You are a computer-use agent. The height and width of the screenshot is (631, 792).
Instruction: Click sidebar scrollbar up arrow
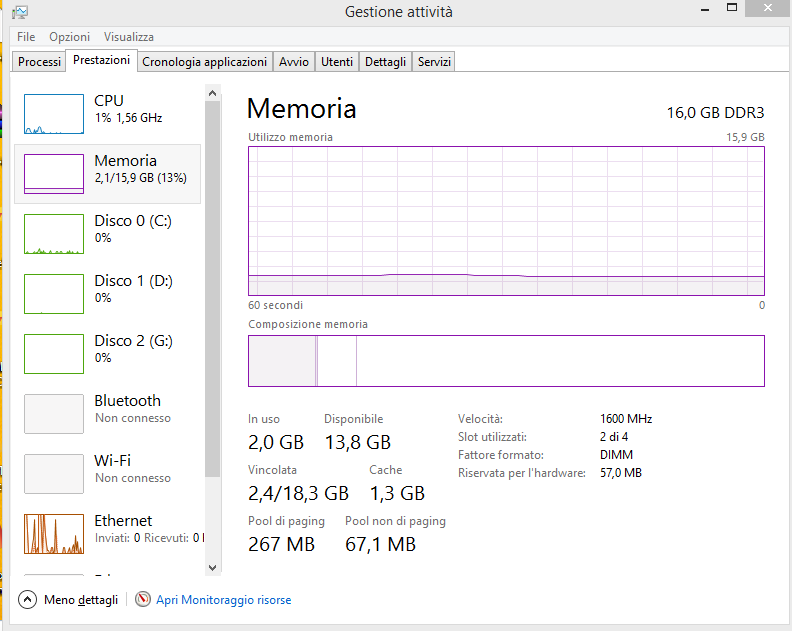click(x=213, y=93)
